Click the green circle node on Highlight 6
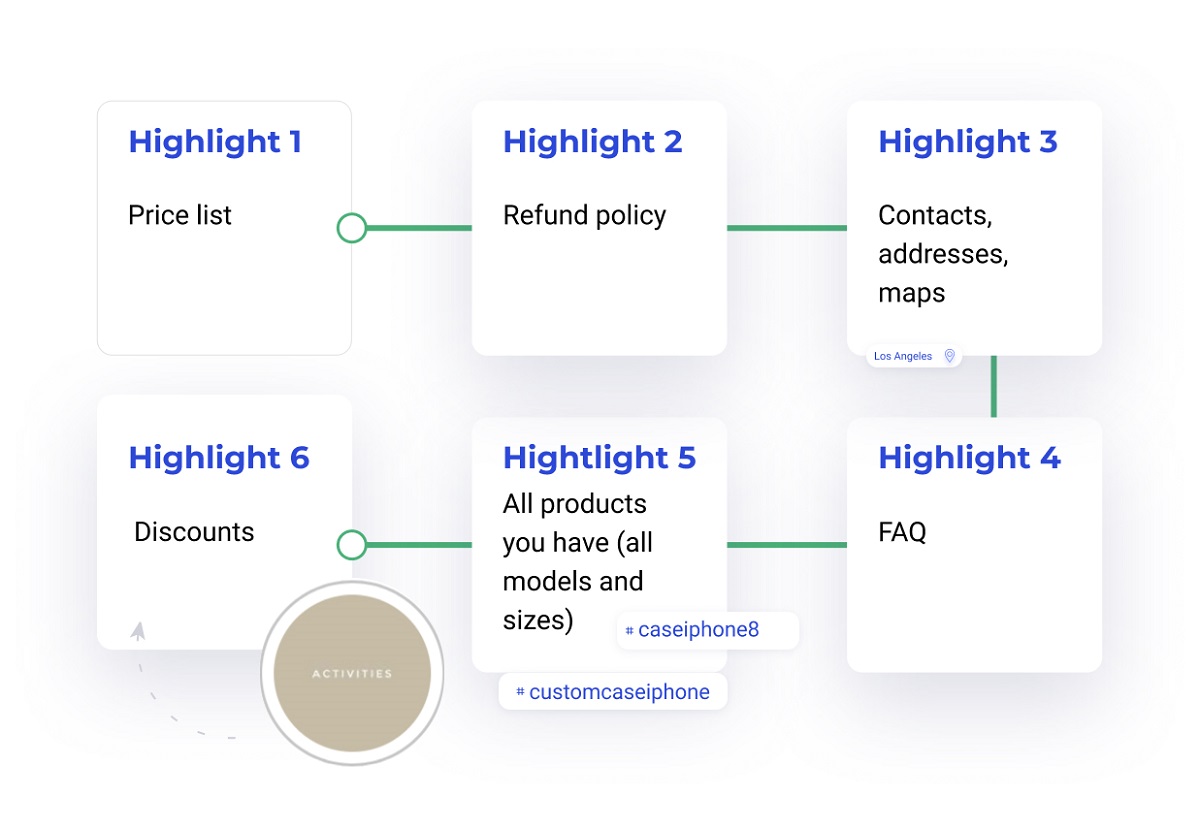 (352, 545)
